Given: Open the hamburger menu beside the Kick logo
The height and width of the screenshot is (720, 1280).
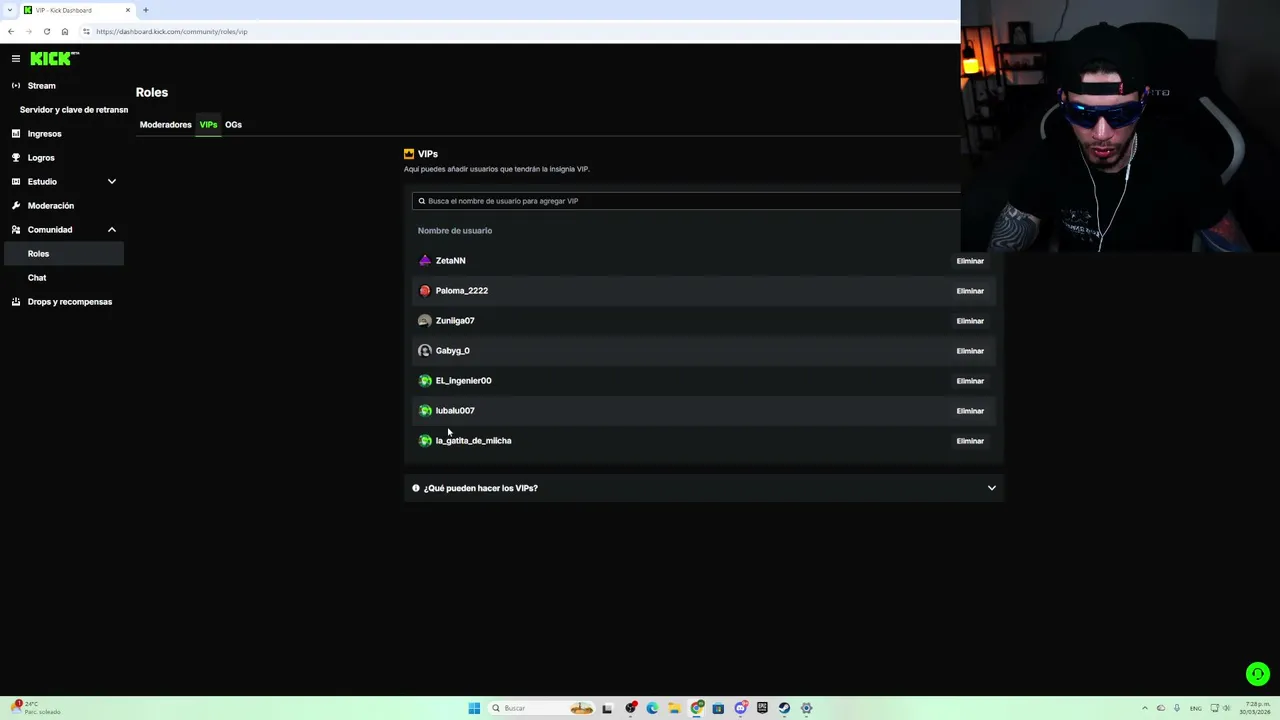Looking at the screenshot, I should pyautogui.click(x=15, y=59).
